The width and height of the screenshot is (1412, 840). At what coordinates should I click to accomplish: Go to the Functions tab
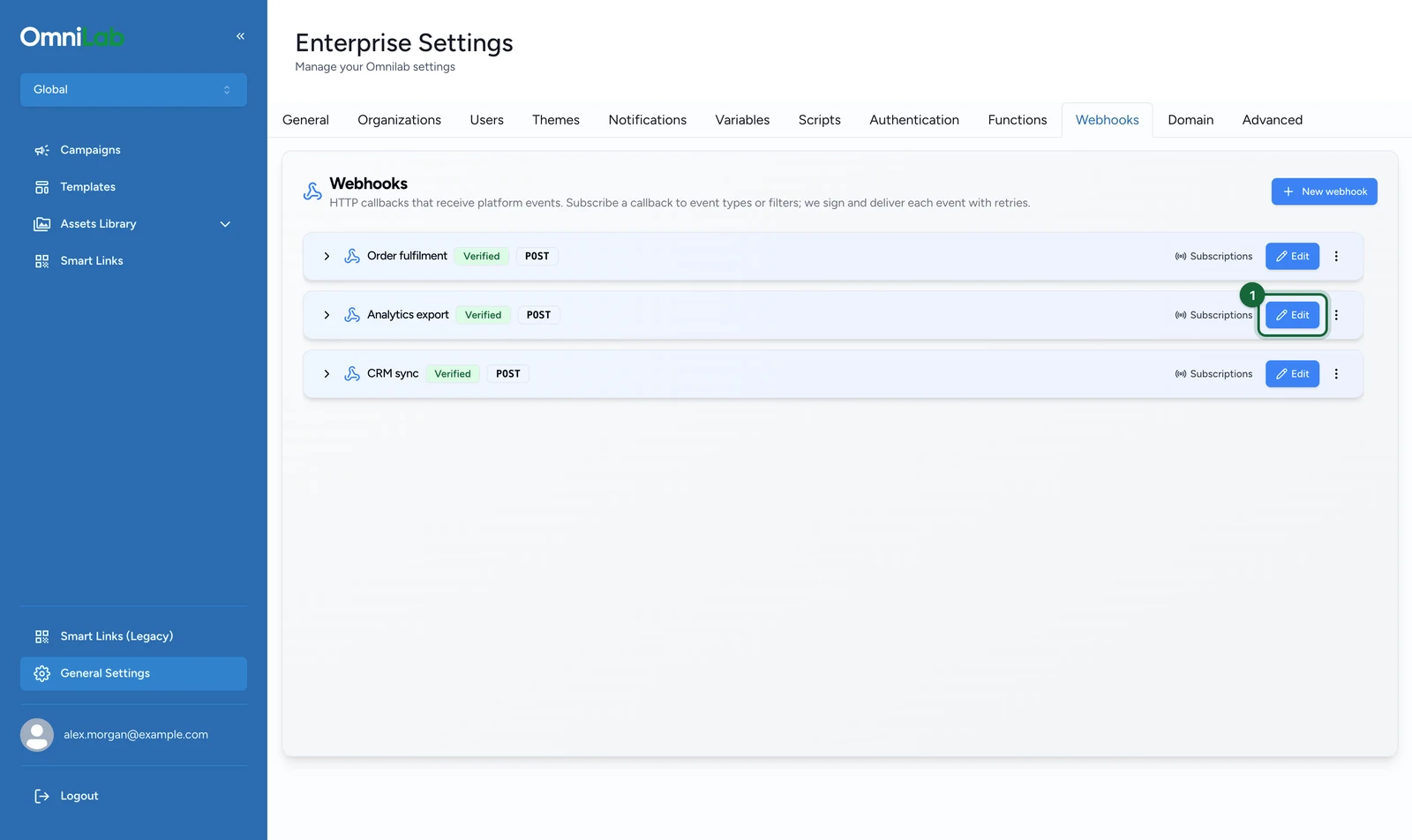click(x=1018, y=120)
